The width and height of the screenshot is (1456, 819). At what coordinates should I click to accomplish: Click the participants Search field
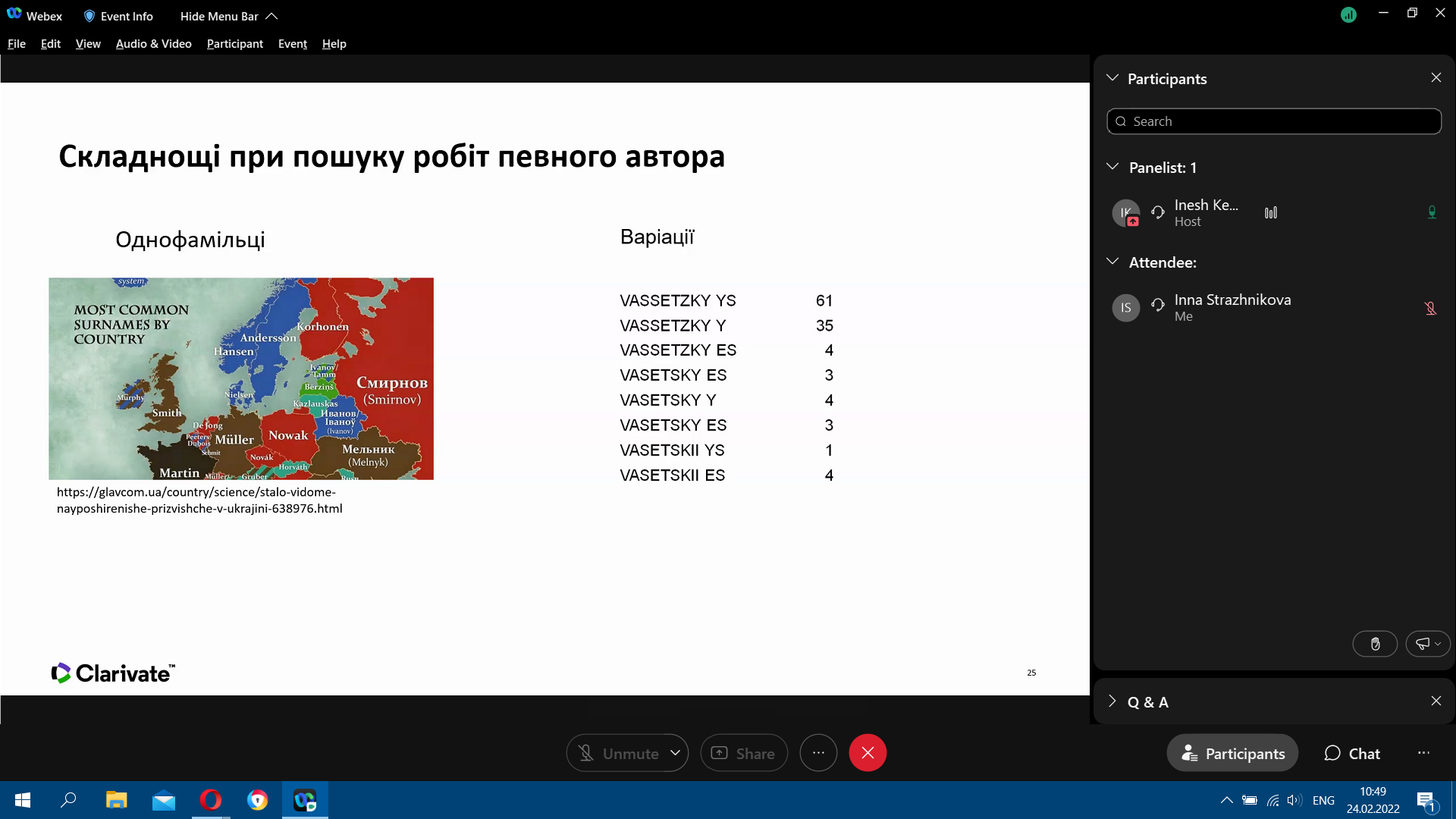(1274, 121)
